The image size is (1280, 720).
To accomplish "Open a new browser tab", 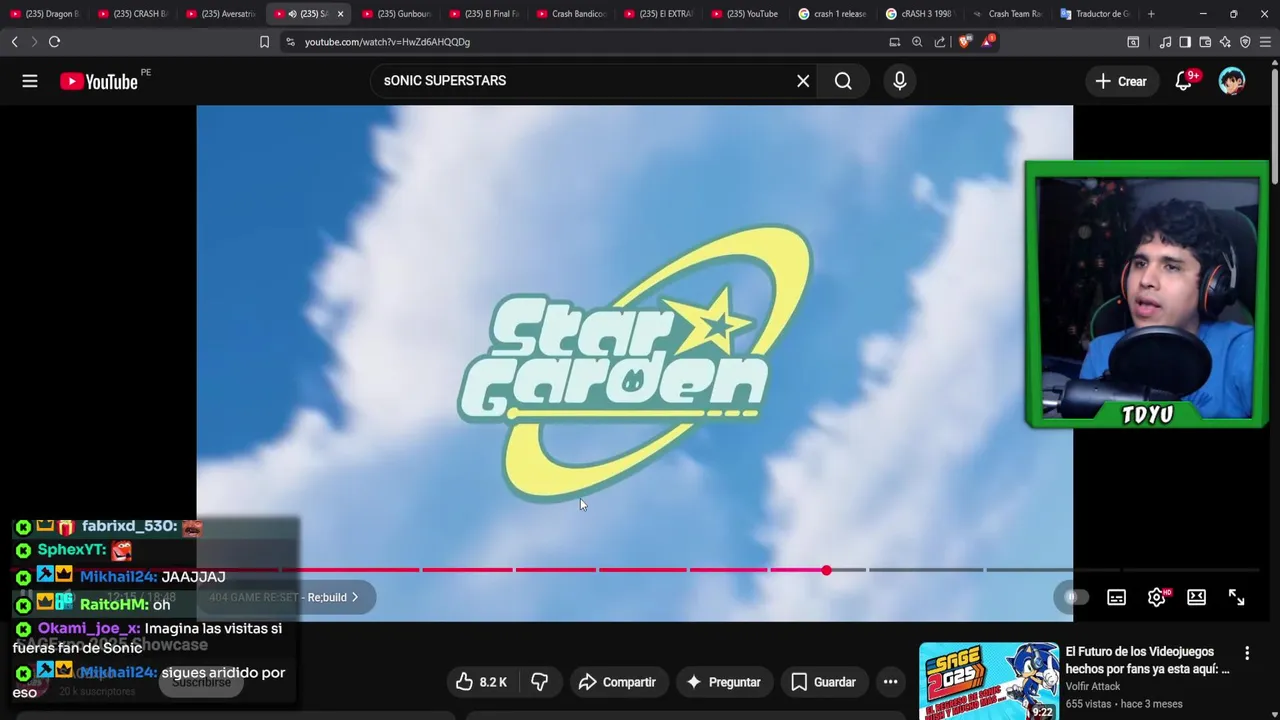I will point(1151,14).
